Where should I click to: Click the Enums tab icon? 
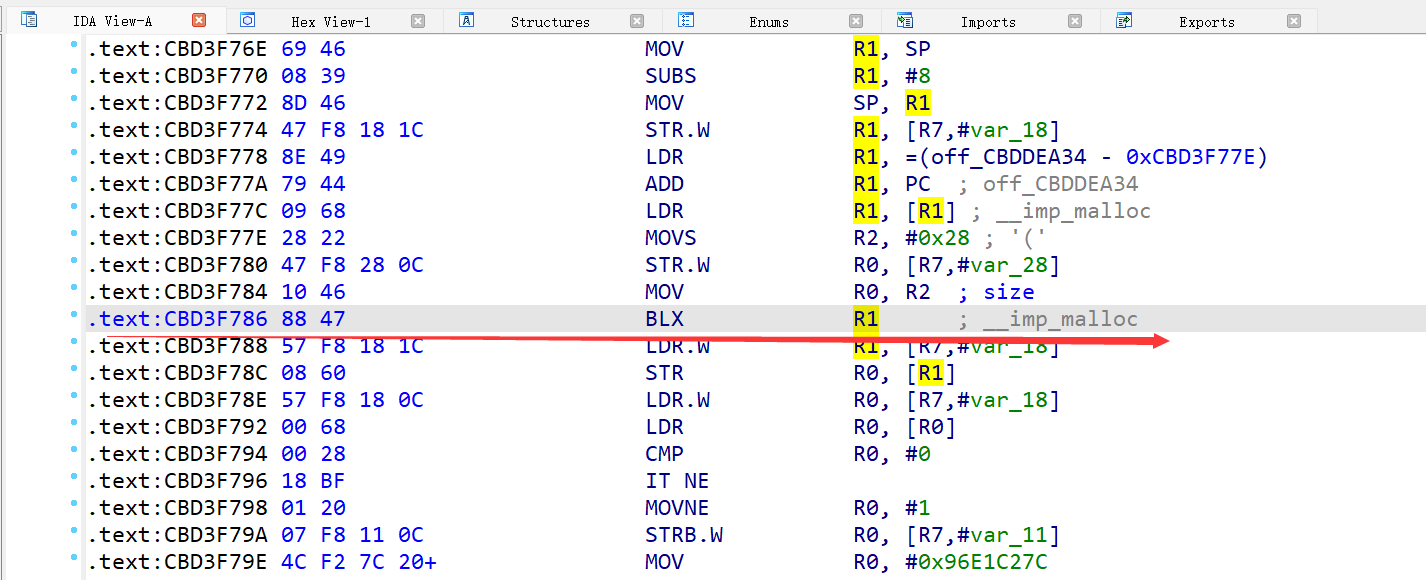(x=685, y=20)
